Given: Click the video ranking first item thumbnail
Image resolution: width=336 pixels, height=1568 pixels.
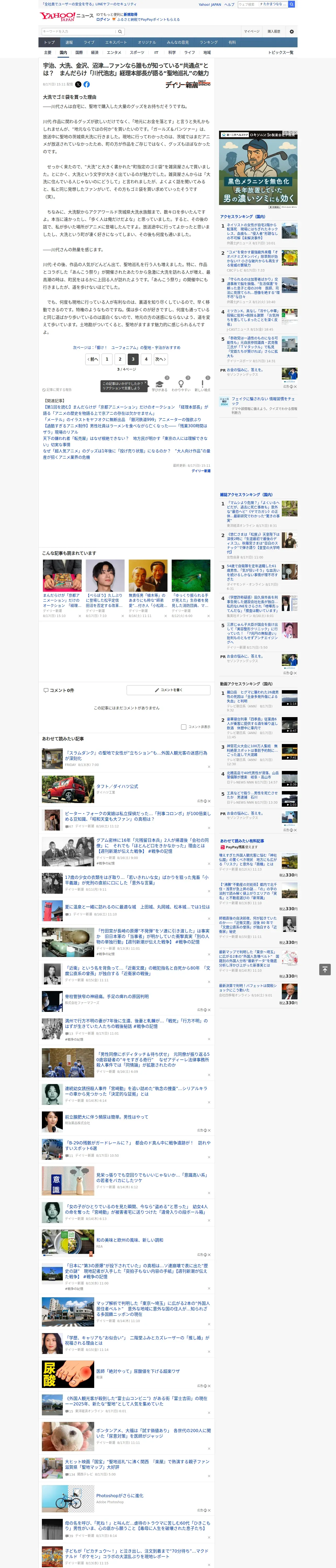Looking at the screenshot, I should point(290,698).
